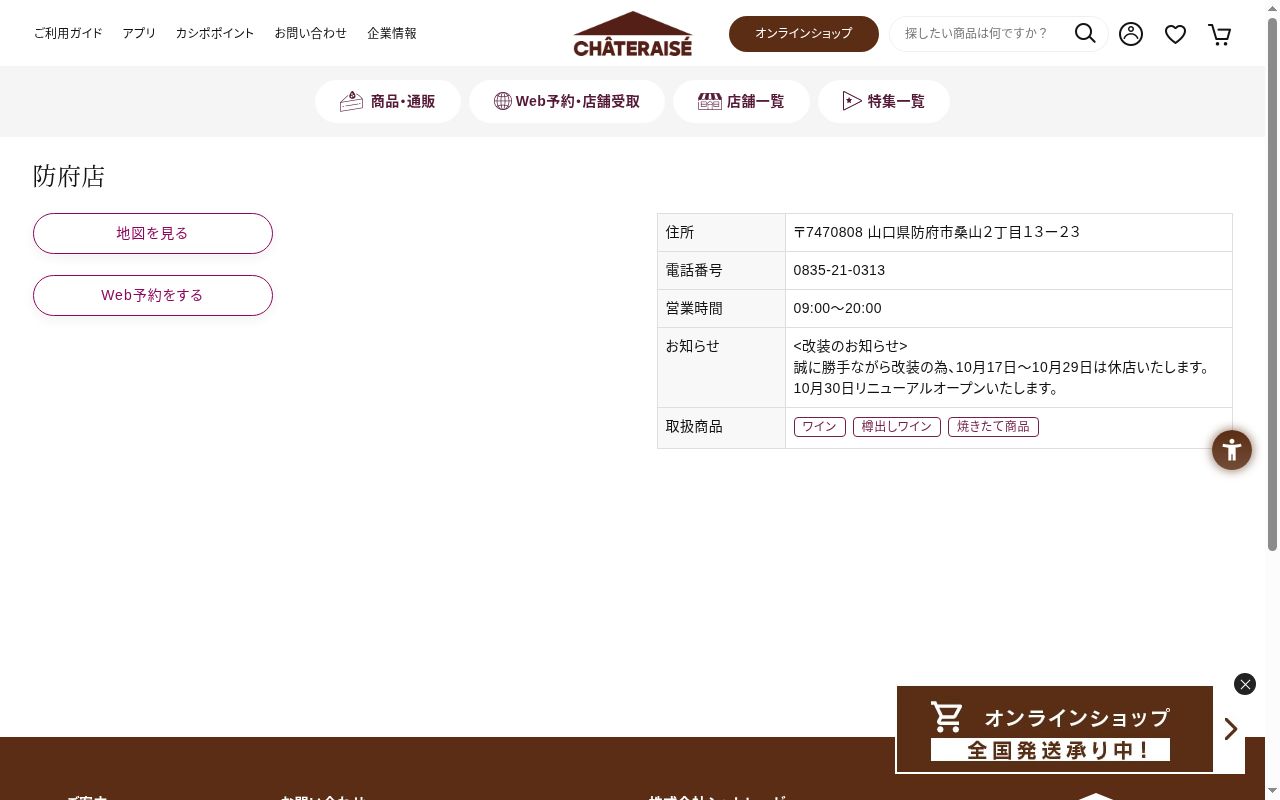Open アプリ link
This screenshot has width=1280, height=800.
pyautogui.click(x=139, y=33)
